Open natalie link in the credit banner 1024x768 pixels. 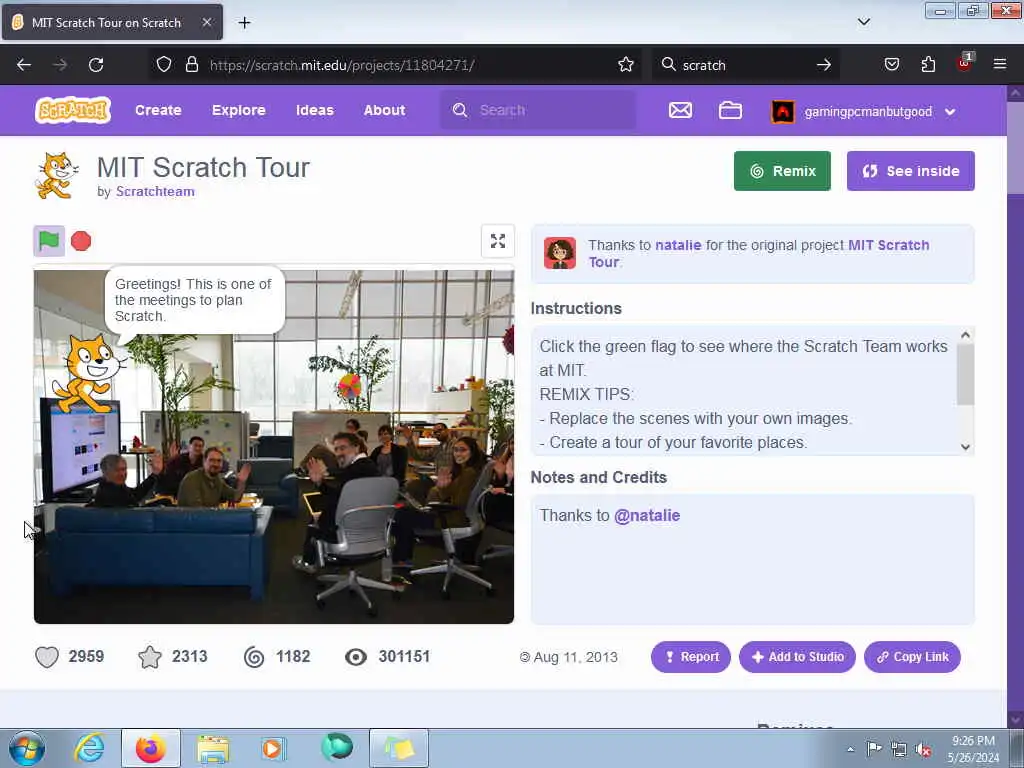click(x=678, y=245)
